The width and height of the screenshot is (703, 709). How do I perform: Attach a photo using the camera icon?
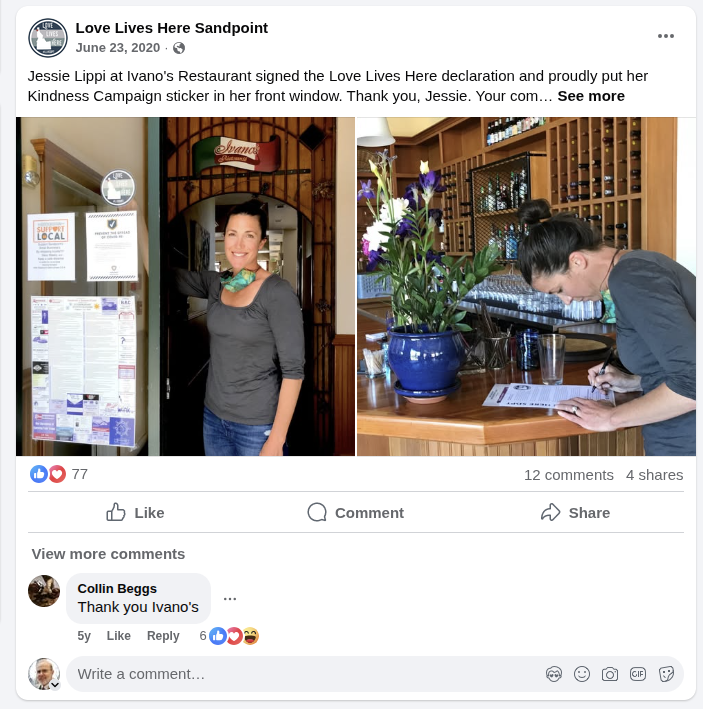[610, 674]
